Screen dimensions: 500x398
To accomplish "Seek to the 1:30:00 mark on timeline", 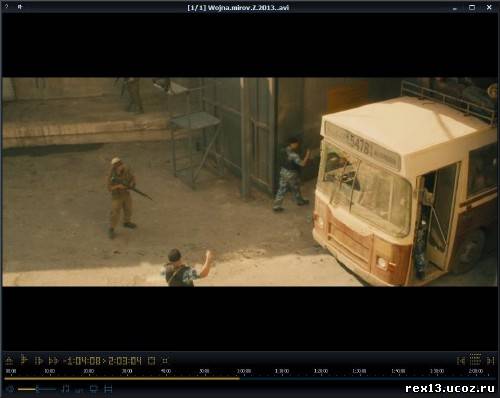I will click(359, 371).
